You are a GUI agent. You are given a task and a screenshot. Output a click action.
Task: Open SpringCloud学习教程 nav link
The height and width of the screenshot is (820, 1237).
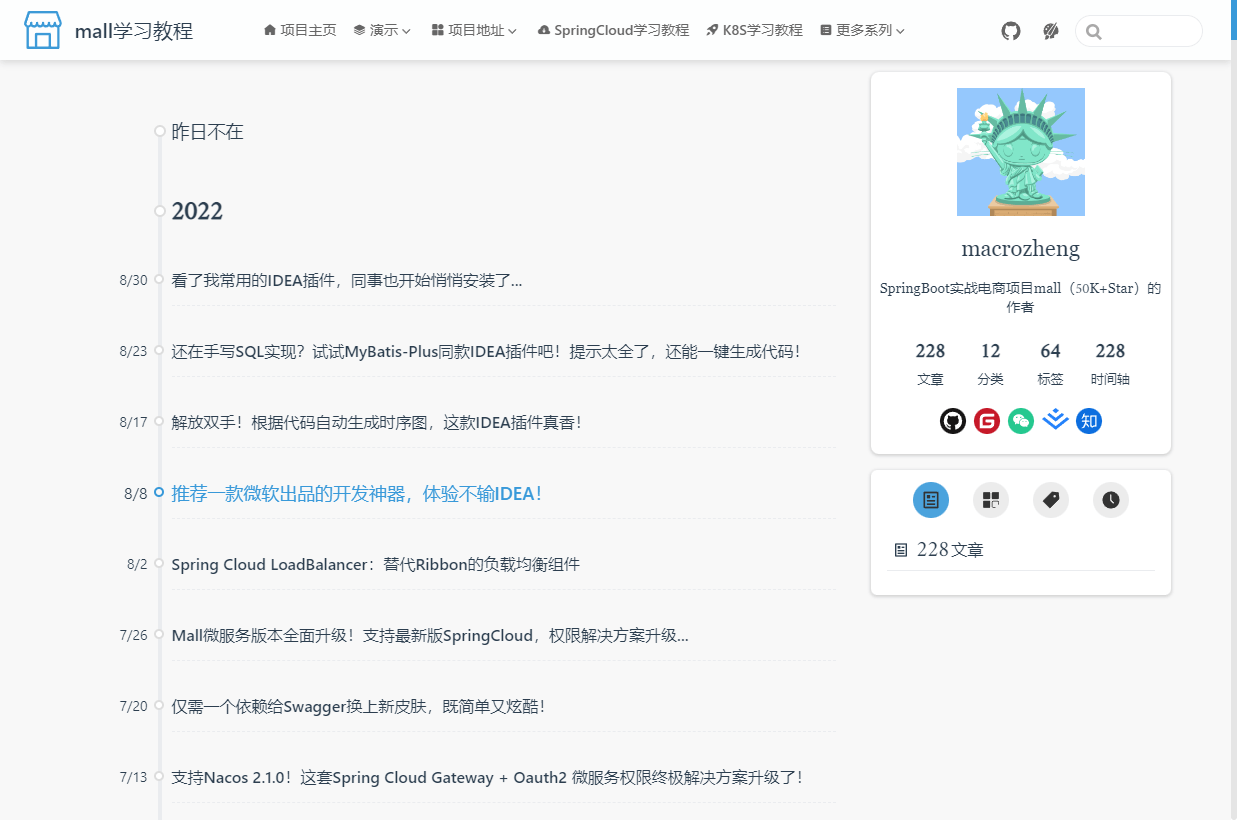(613, 30)
